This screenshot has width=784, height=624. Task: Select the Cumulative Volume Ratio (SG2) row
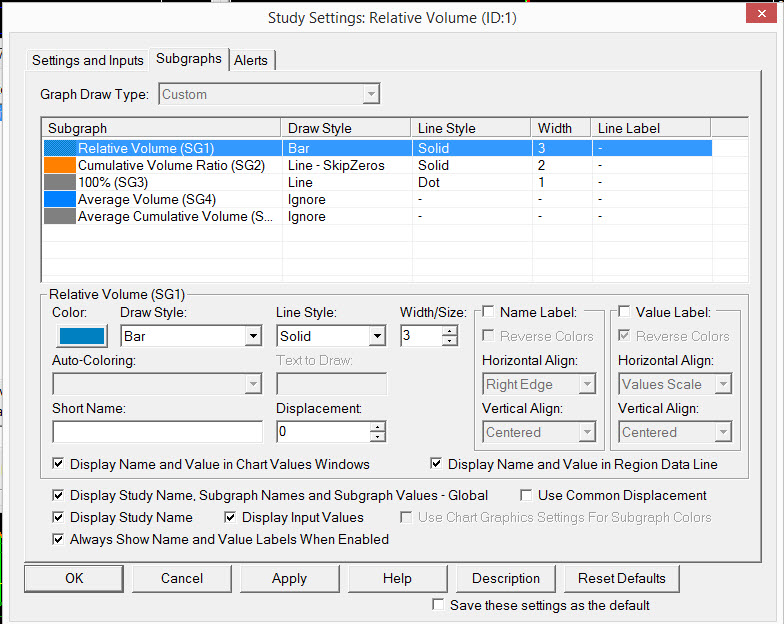pos(171,165)
